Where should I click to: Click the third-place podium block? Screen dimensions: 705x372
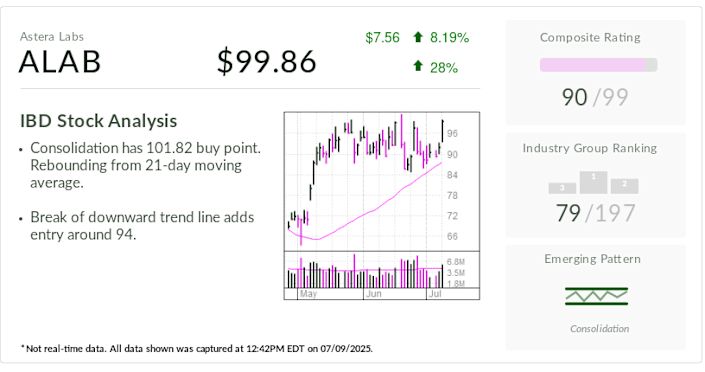(x=562, y=188)
